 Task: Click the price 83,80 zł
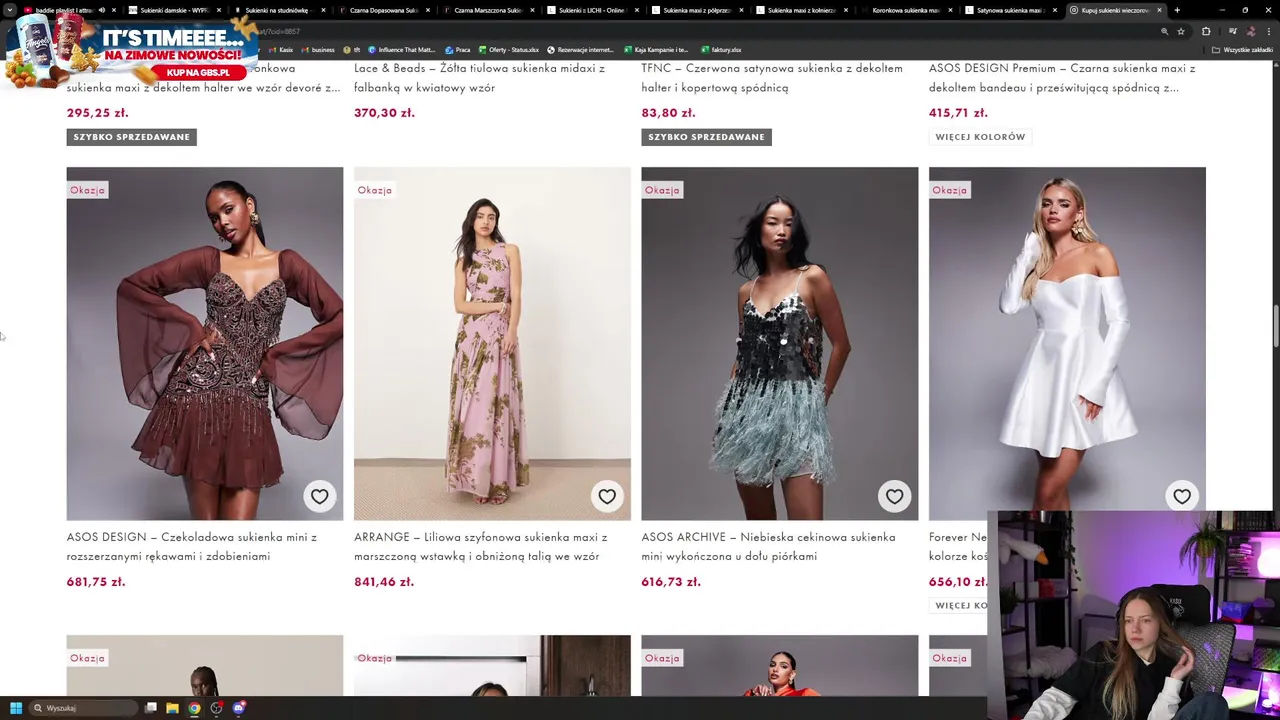(x=668, y=113)
